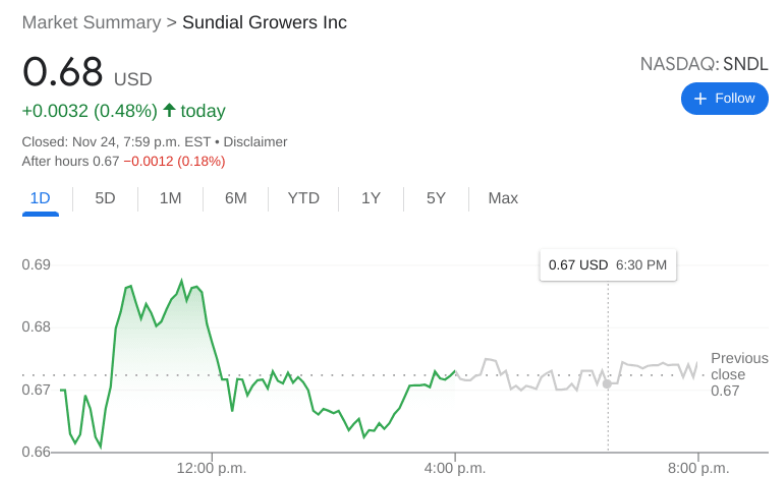Open the Market Summary link
The width and height of the screenshot is (781, 485).
pyautogui.click(x=91, y=22)
